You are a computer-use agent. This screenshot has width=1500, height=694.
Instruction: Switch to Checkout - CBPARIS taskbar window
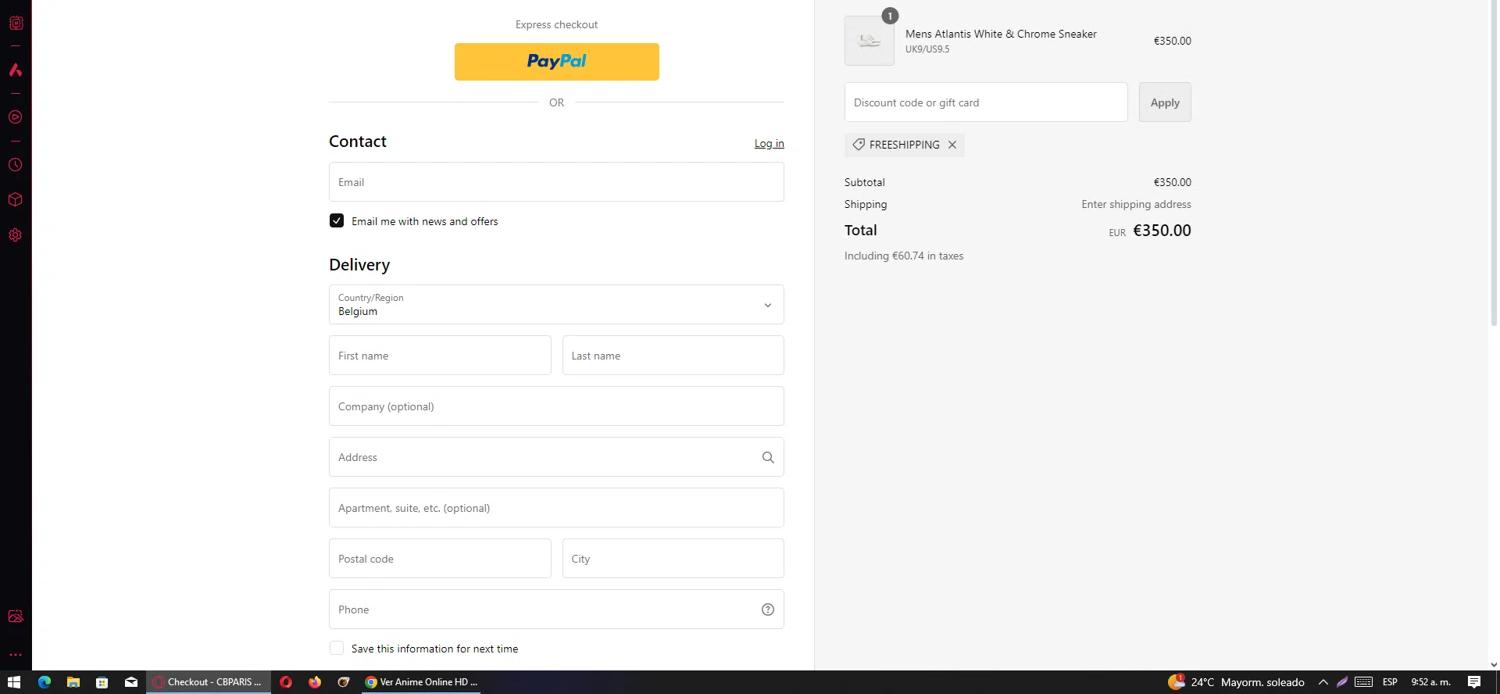[208, 682]
